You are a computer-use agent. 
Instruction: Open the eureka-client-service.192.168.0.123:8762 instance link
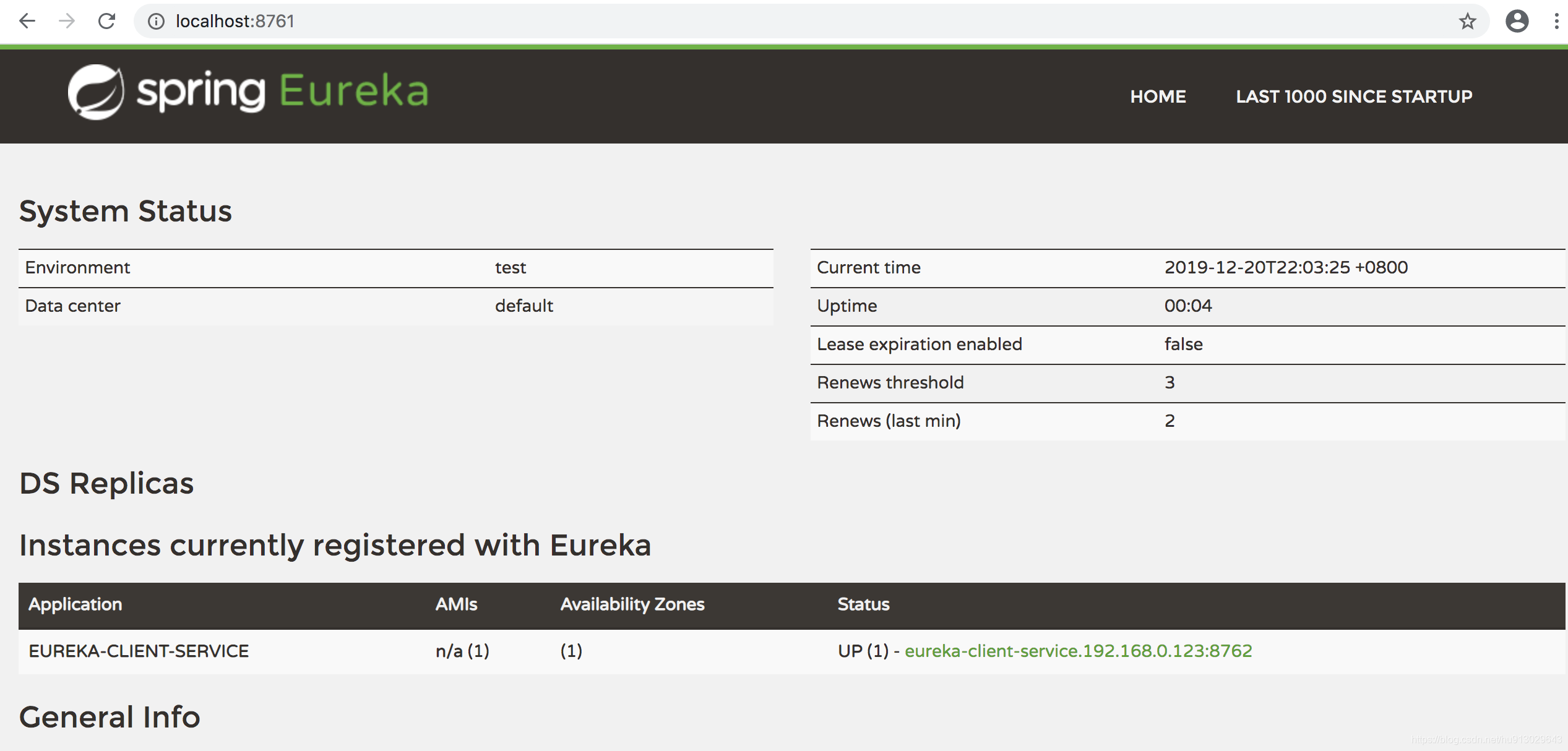click(x=1078, y=651)
